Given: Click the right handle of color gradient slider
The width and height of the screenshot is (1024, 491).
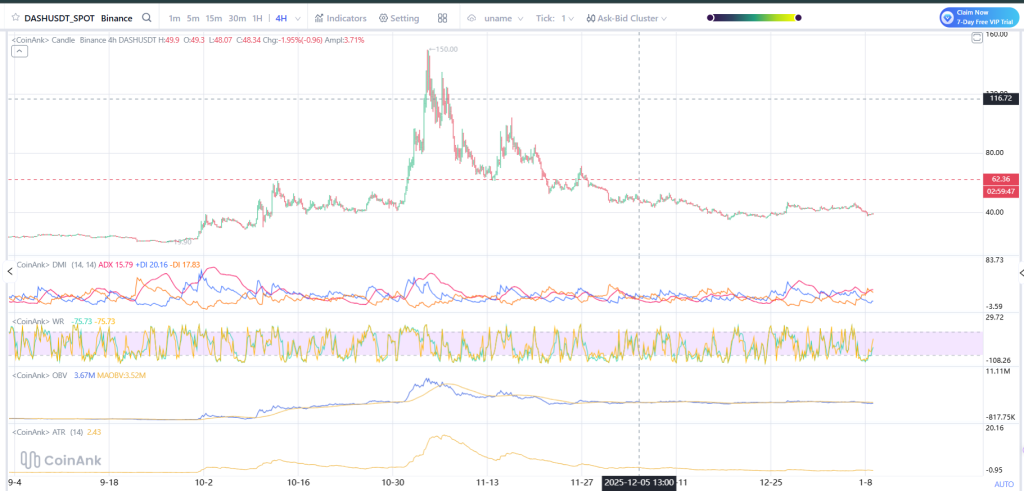Looking at the screenshot, I should coord(799,18).
